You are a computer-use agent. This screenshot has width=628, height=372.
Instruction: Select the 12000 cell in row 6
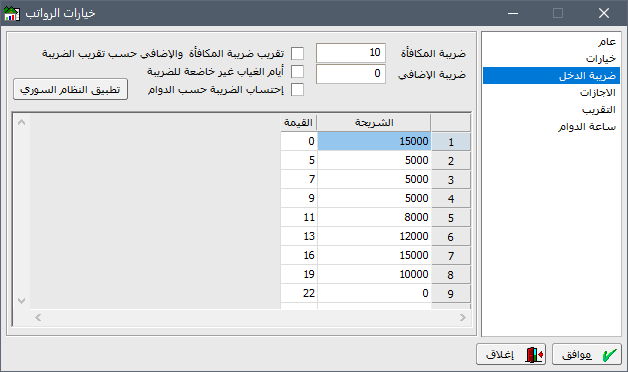click(374, 236)
